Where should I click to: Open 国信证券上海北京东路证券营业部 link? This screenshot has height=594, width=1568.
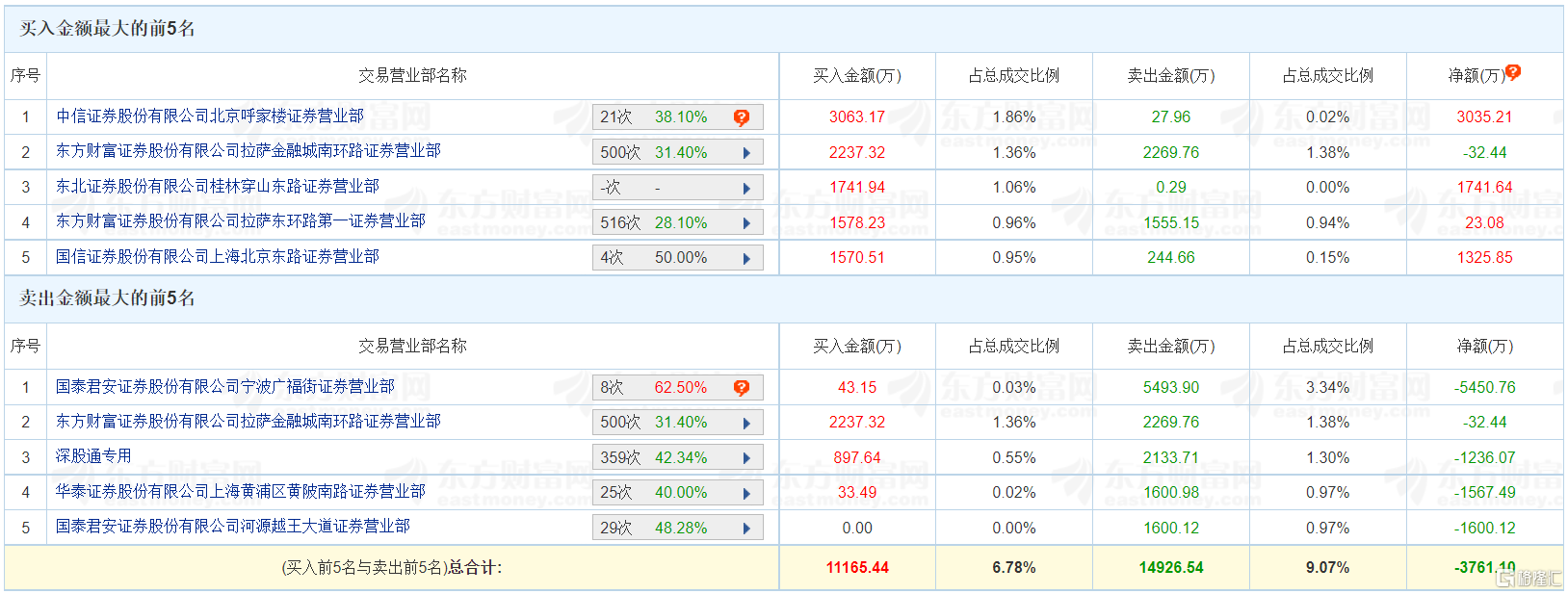pos(218,256)
